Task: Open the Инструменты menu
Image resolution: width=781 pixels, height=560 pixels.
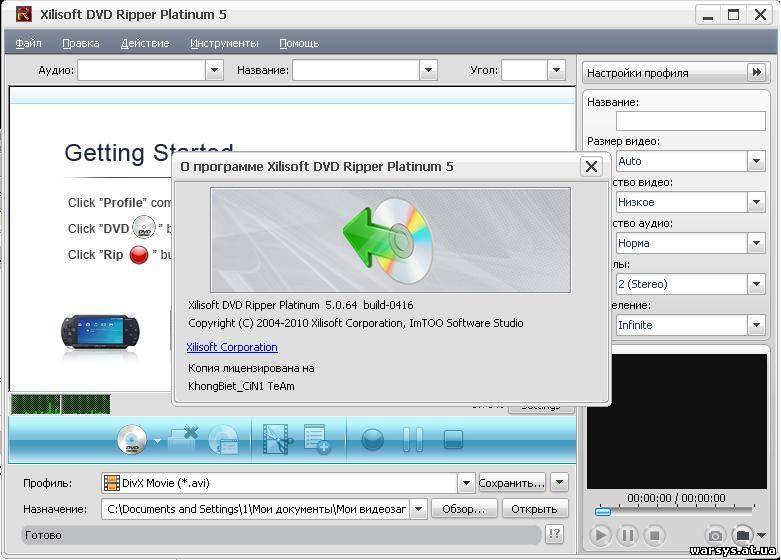Action: click(x=224, y=43)
